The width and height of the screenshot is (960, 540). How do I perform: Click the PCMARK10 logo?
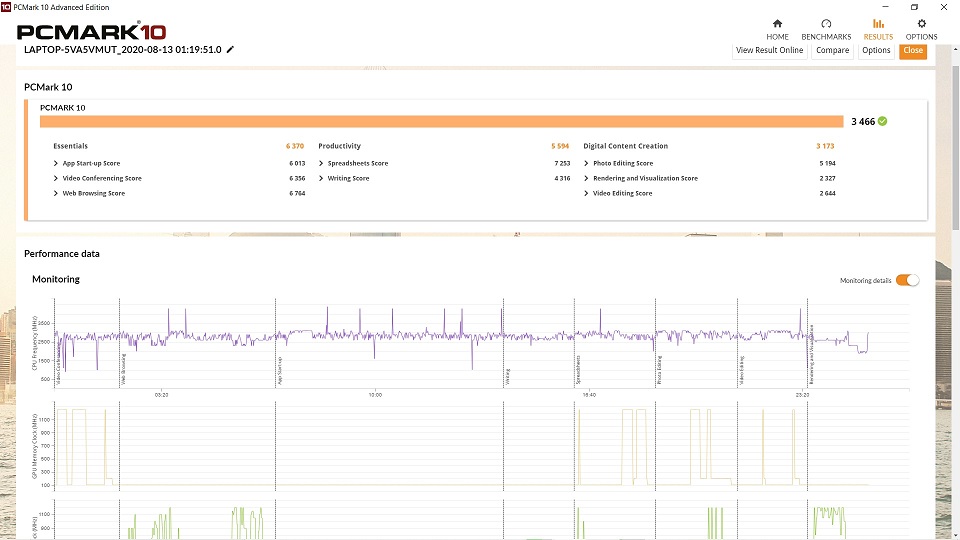[x=91, y=32]
